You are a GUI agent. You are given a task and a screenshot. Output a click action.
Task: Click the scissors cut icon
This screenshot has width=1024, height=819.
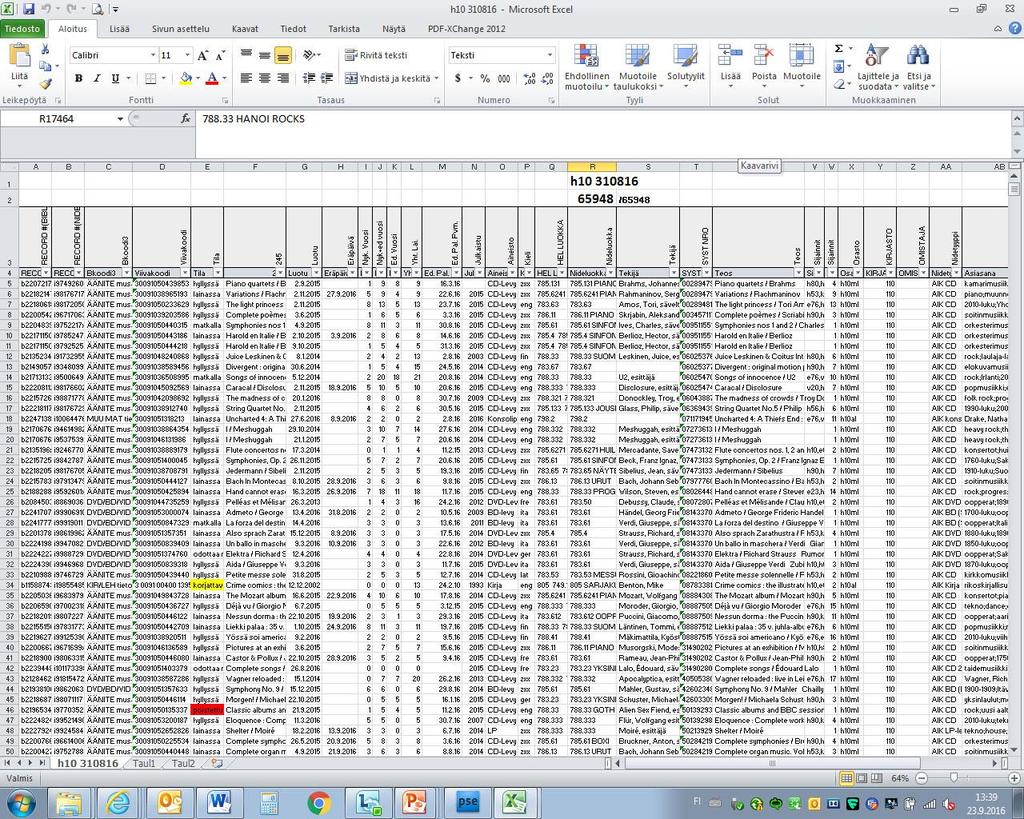(45, 50)
